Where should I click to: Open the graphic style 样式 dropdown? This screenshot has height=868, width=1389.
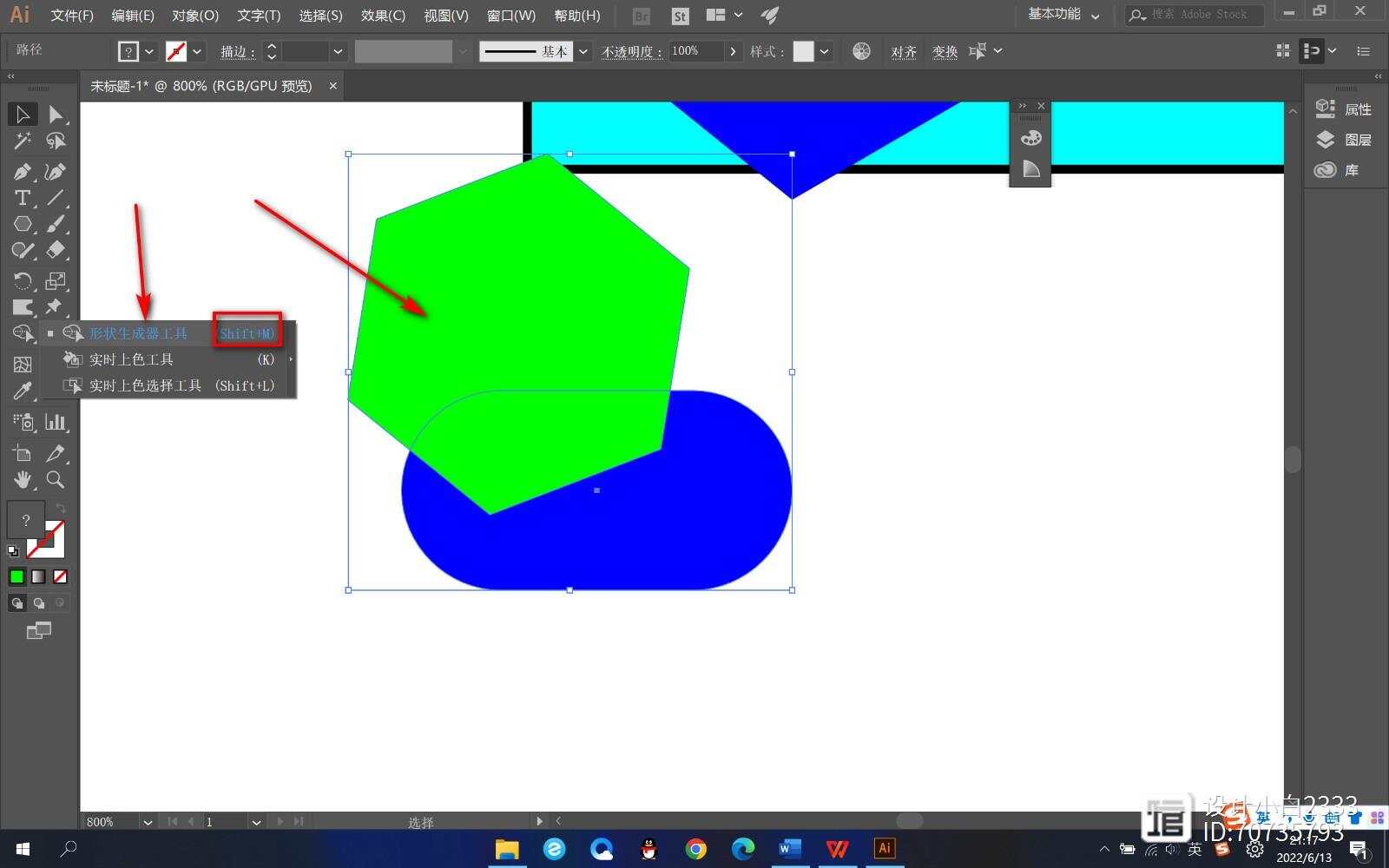click(824, 51)
